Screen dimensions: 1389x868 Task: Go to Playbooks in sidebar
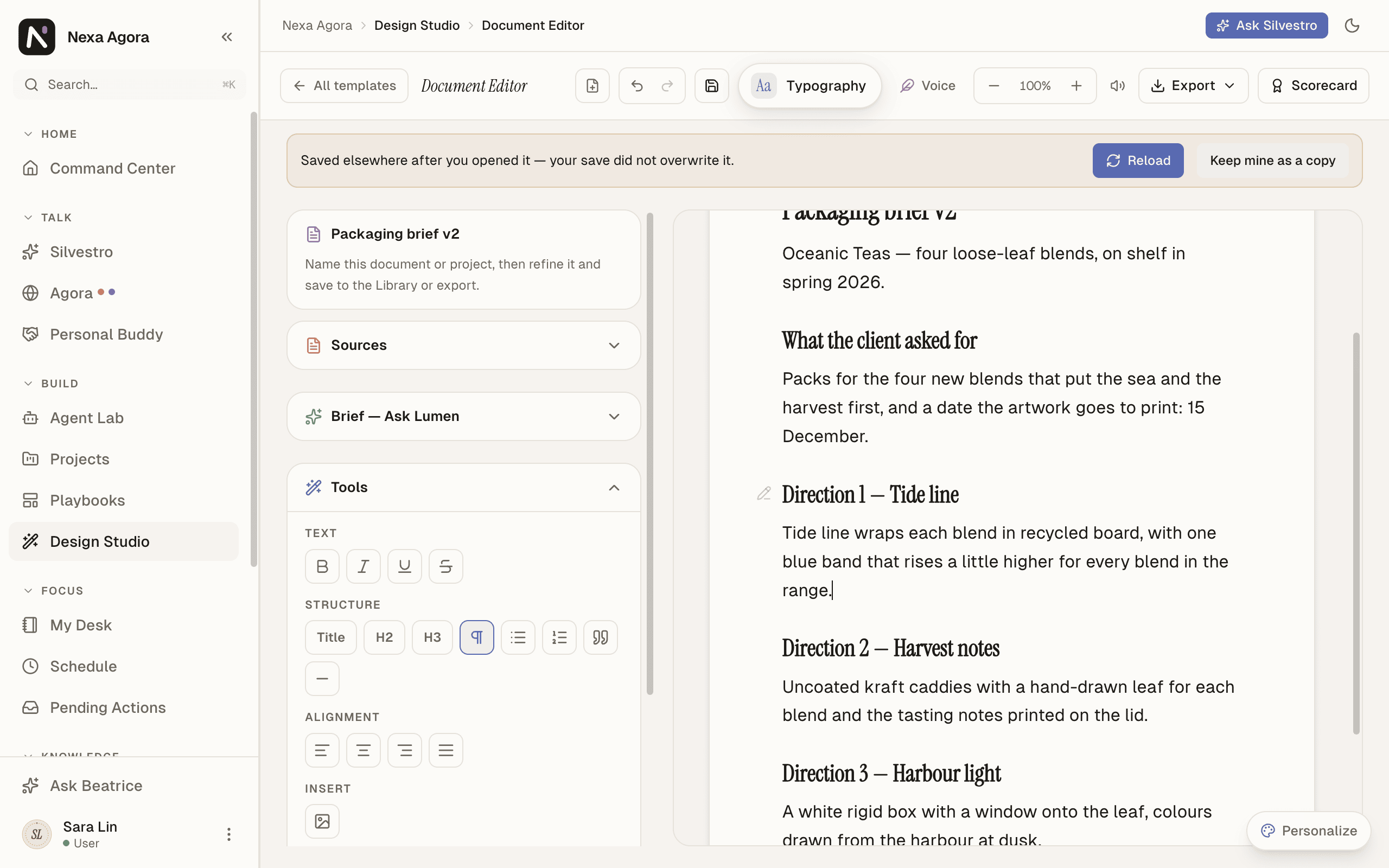123,500
